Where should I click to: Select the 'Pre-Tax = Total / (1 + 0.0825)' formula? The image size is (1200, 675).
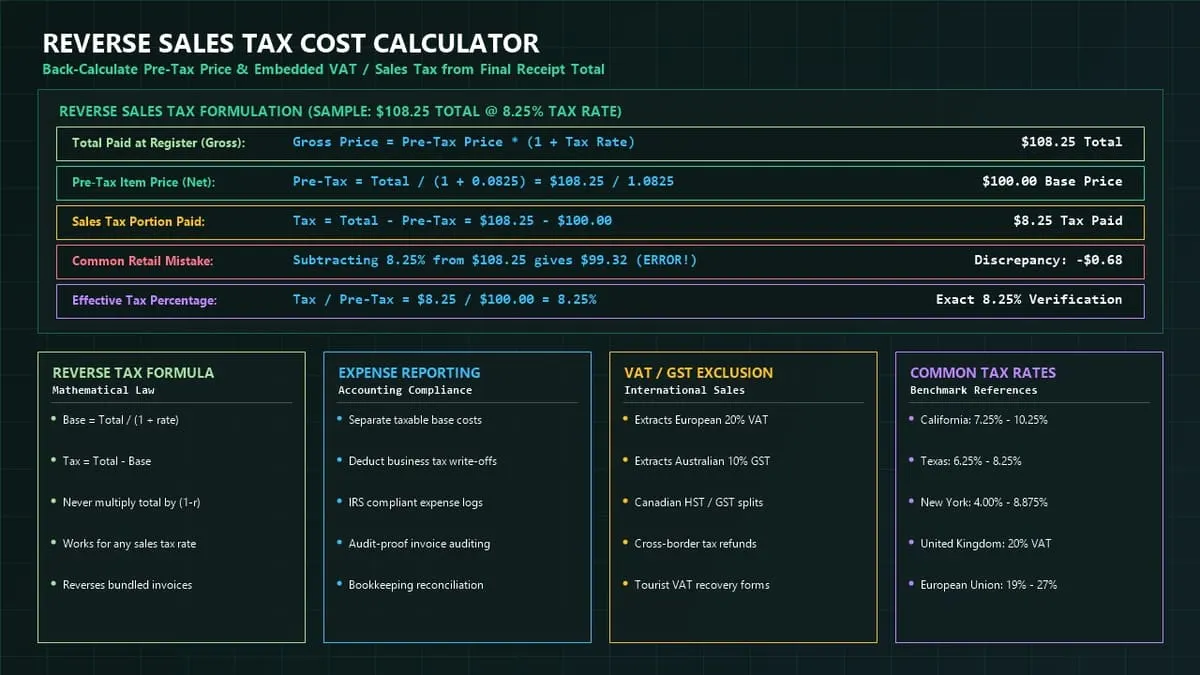[483, 181]
